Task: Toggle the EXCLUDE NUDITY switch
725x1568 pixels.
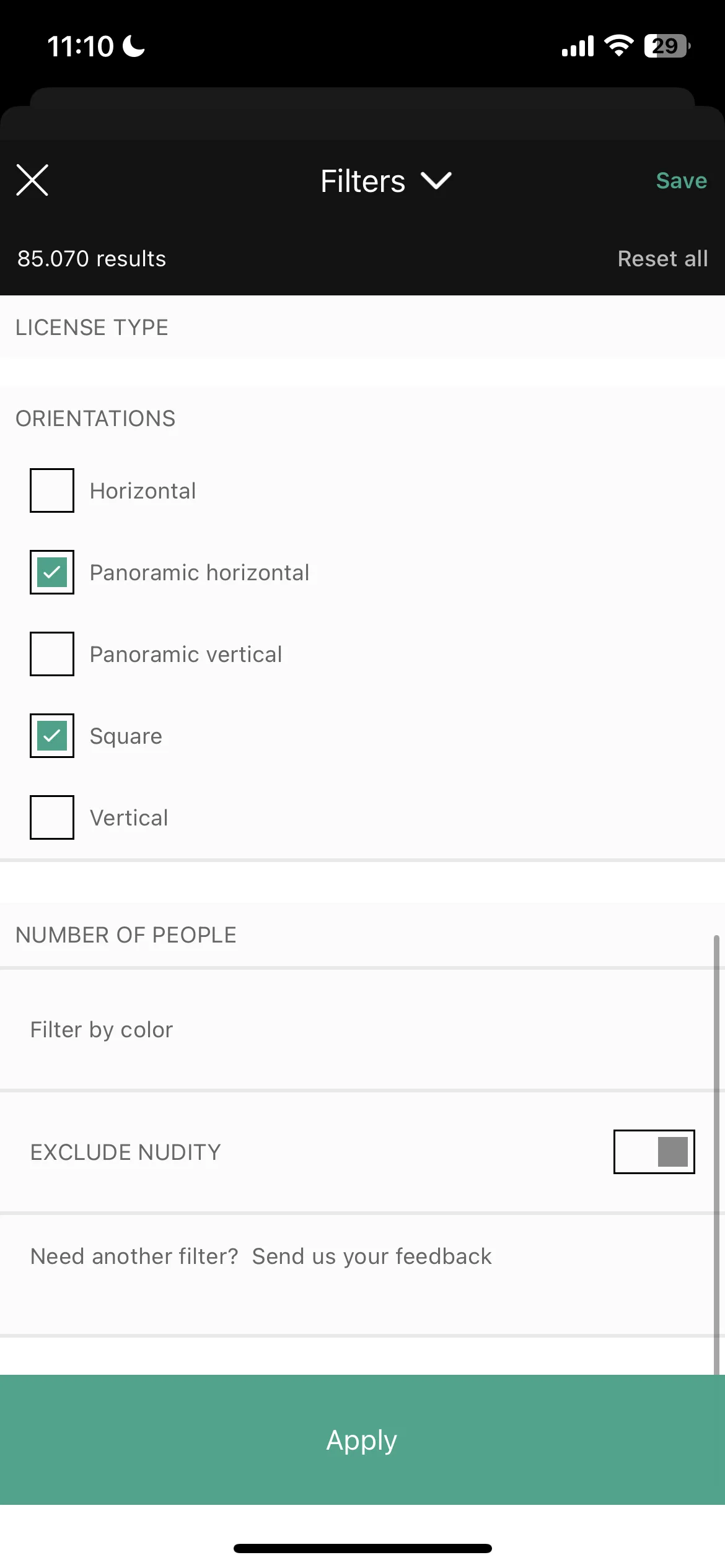Action: click(654, 1152)
